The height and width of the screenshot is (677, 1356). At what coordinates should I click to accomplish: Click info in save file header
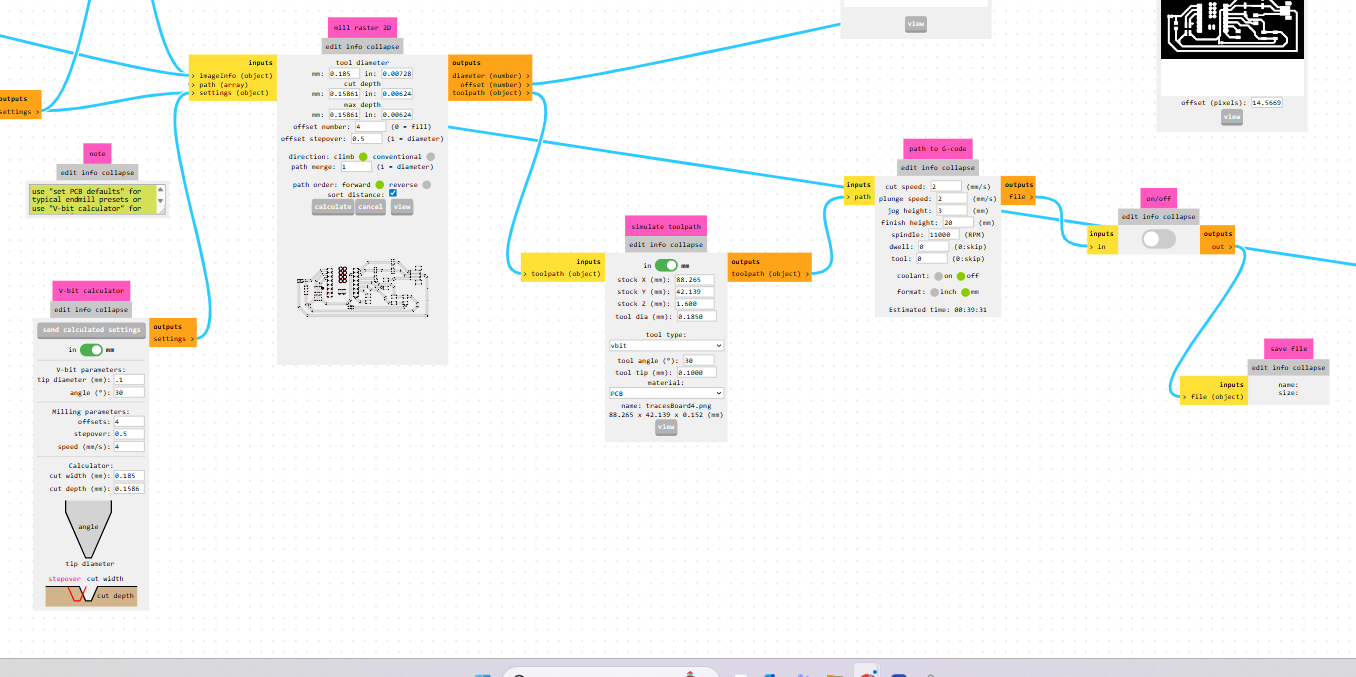coord(1282,367)
